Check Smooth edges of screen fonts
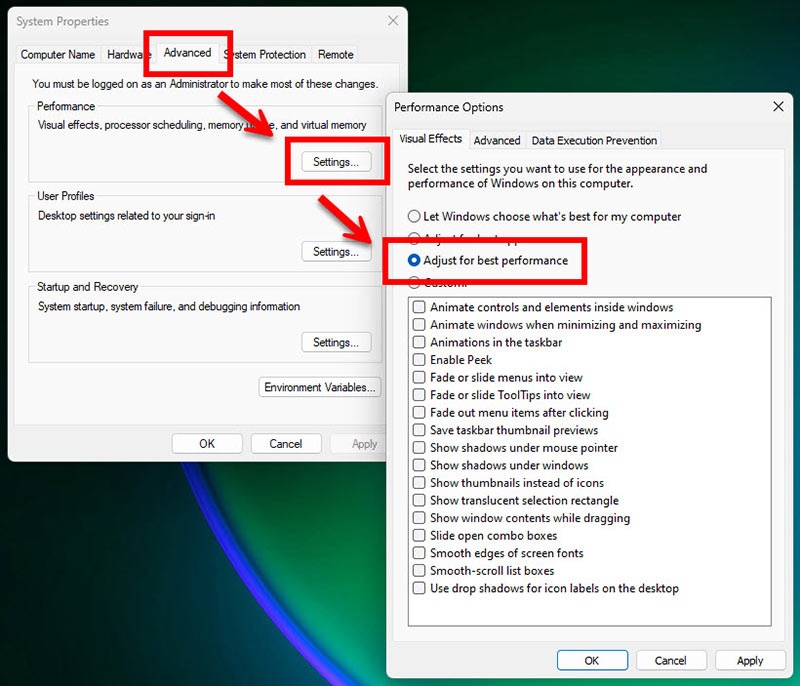The image size is (800, 686). click(x=498, y=553)
